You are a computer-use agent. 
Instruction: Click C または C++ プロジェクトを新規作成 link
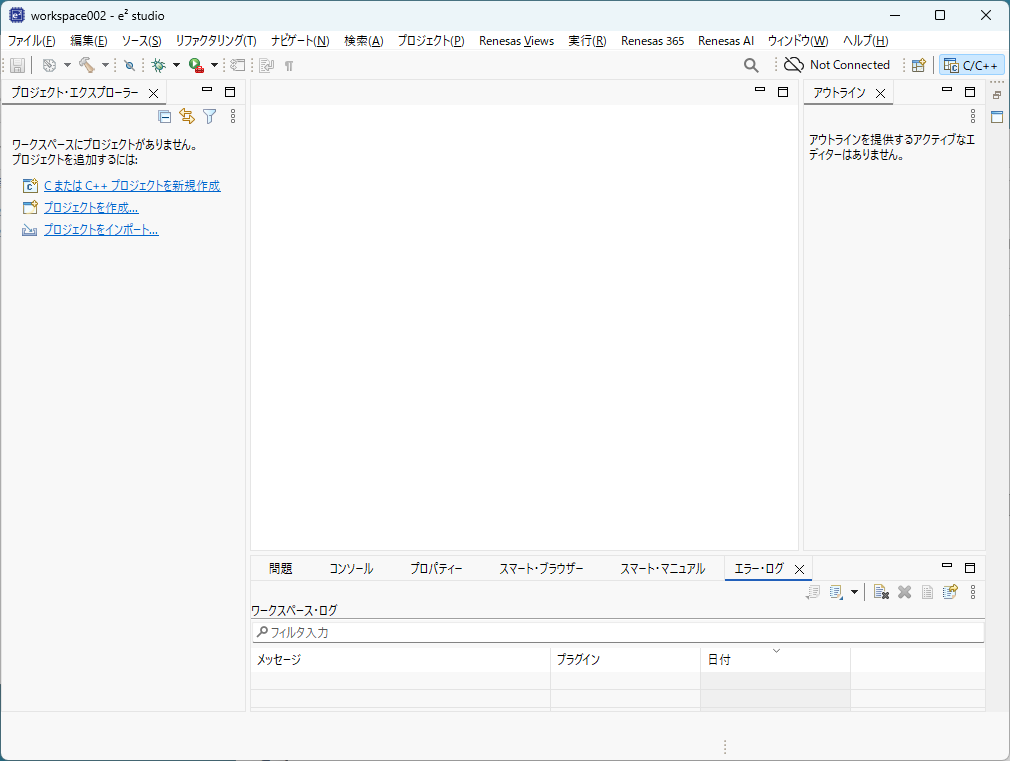click(132, 186)
